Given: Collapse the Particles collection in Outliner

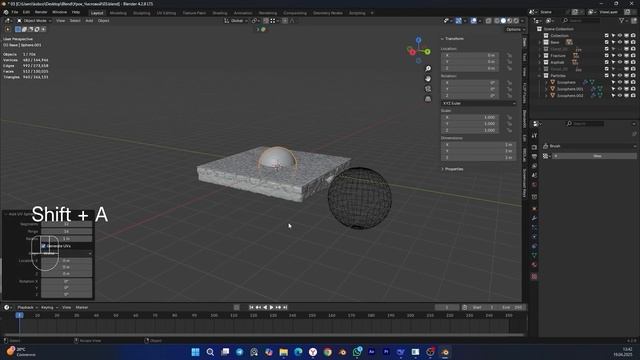Looking at the screenshot, I should [x=540, y=76].
